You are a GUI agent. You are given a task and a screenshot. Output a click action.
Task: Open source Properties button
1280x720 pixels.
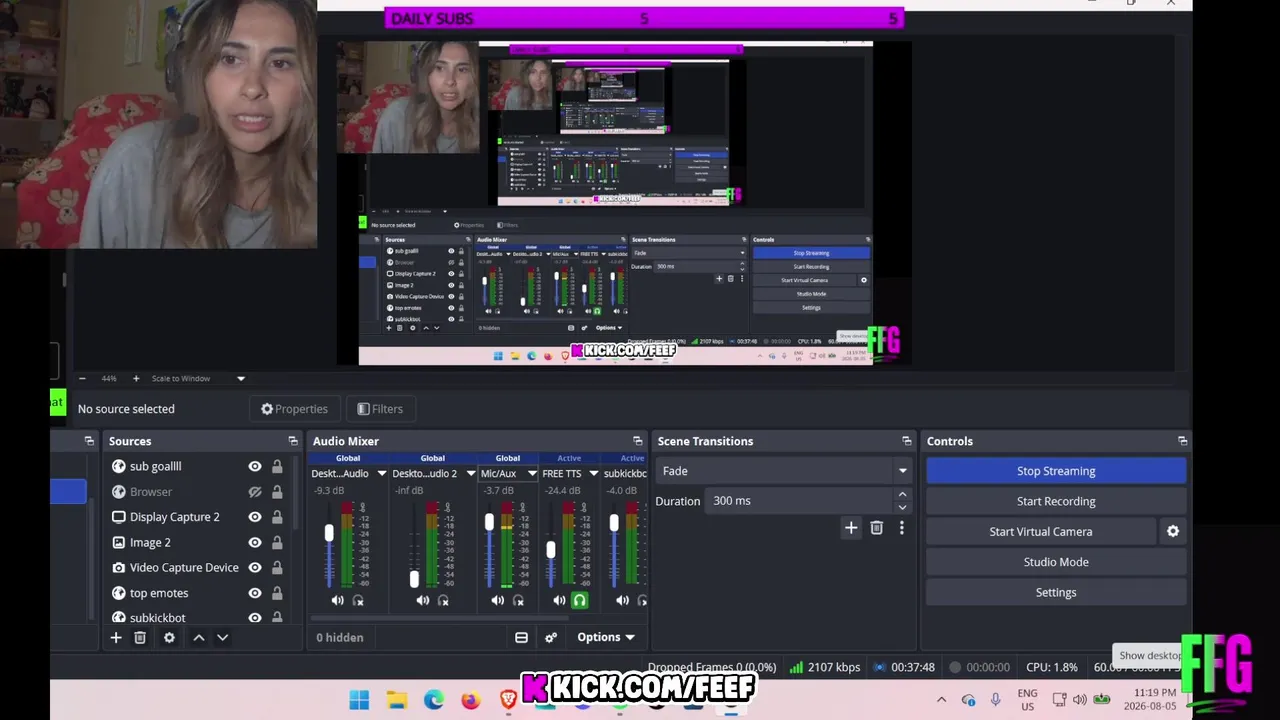[x=295, y=409]
